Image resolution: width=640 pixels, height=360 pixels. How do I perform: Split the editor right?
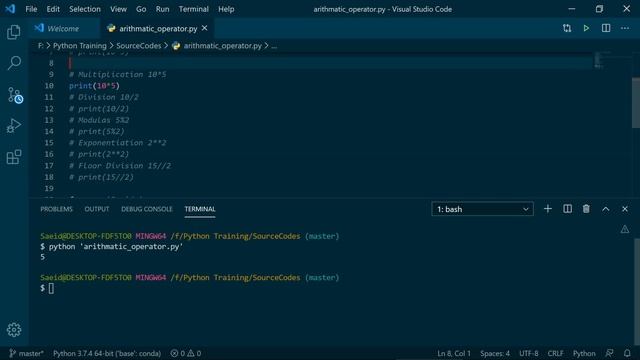(x=606, y=28)
